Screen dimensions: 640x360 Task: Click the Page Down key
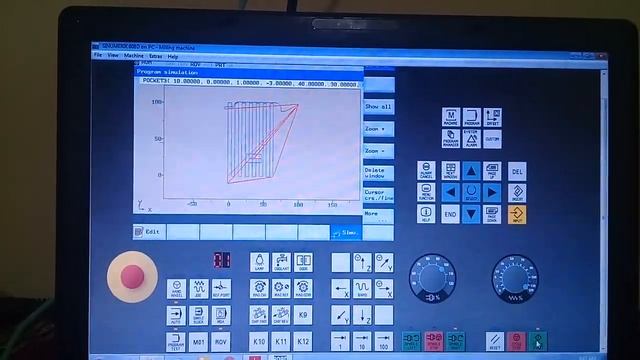492,214
